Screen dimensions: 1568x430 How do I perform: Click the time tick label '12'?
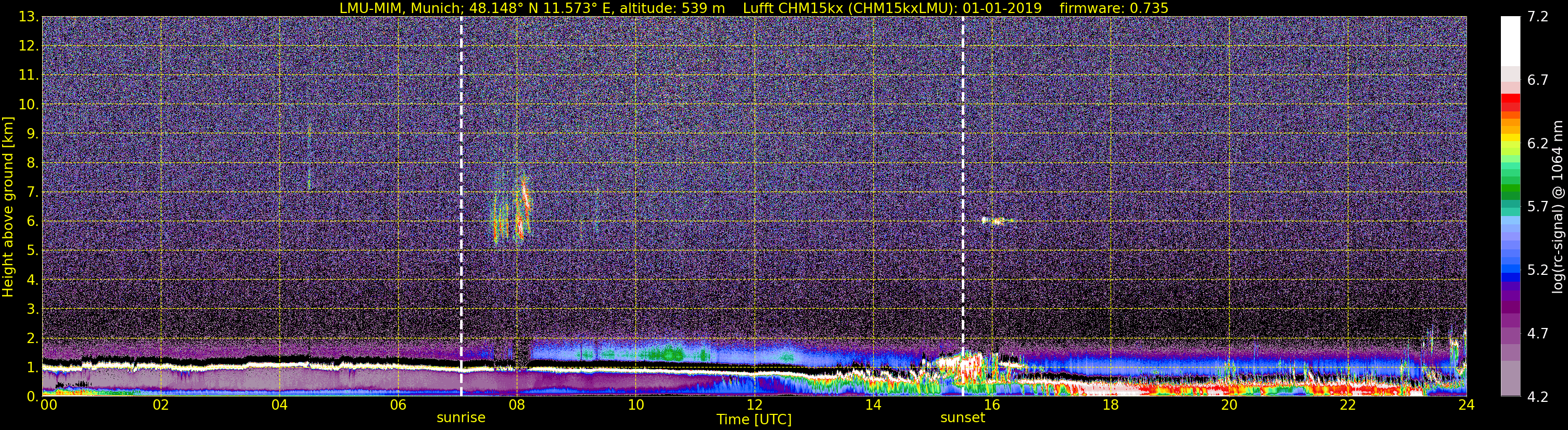click(754, 406)
